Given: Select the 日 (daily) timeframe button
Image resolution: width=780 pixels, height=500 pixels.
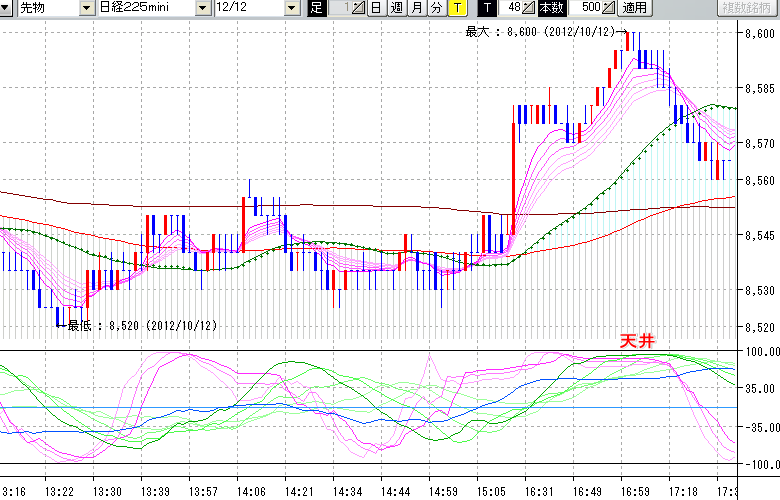Looking at the screenshot, I should 376,8.
